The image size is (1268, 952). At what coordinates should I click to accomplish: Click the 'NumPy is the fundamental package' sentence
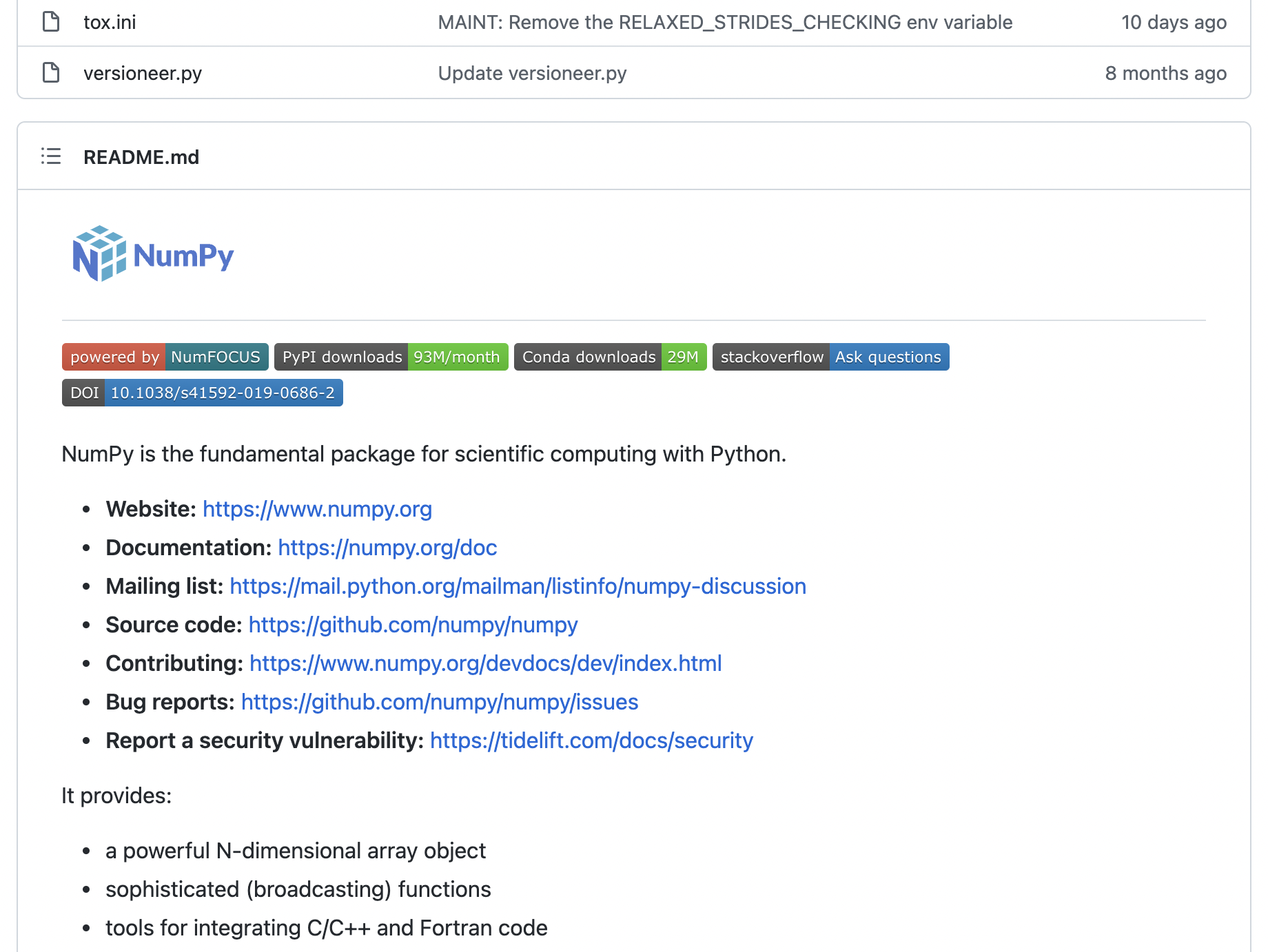coord(424,454)
